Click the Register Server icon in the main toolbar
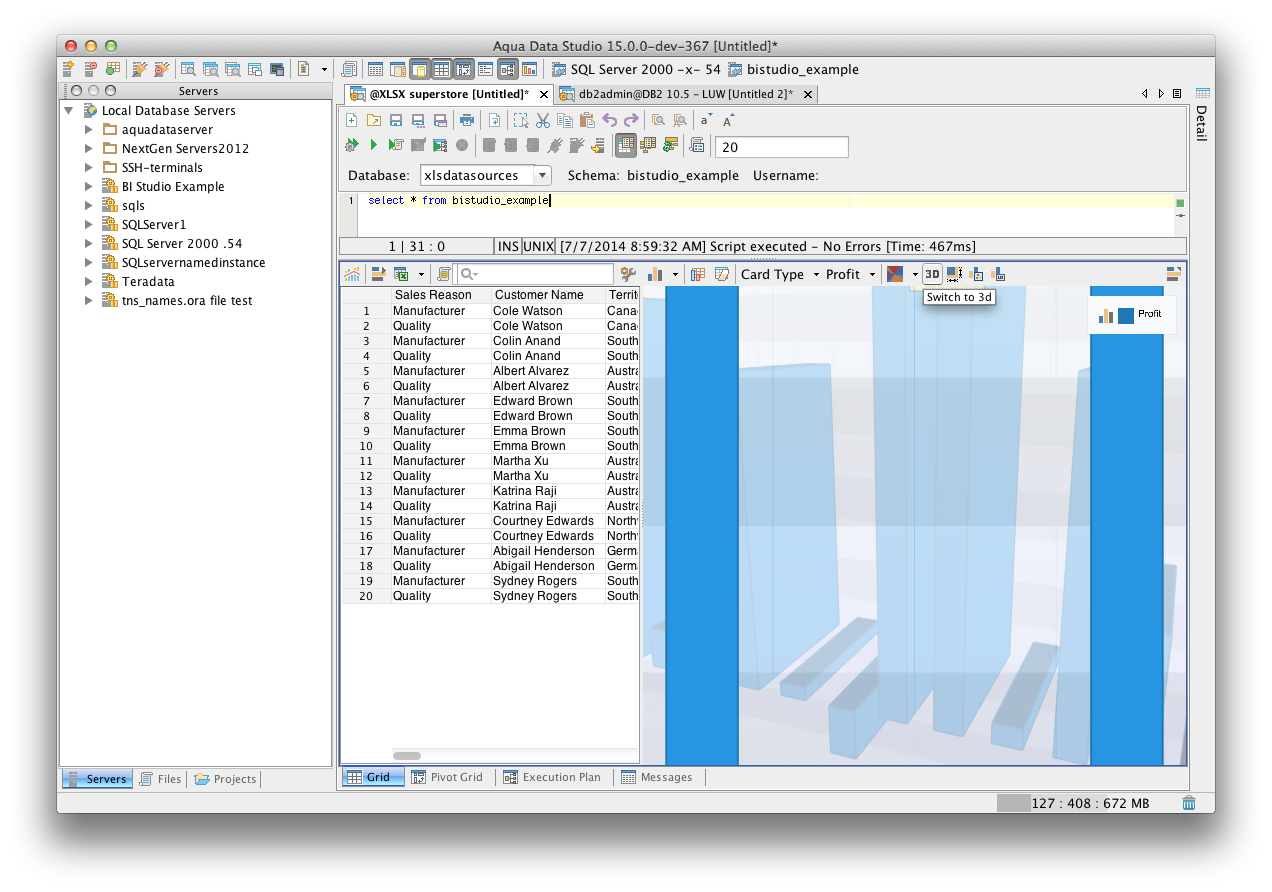 (x=69, y=69)
